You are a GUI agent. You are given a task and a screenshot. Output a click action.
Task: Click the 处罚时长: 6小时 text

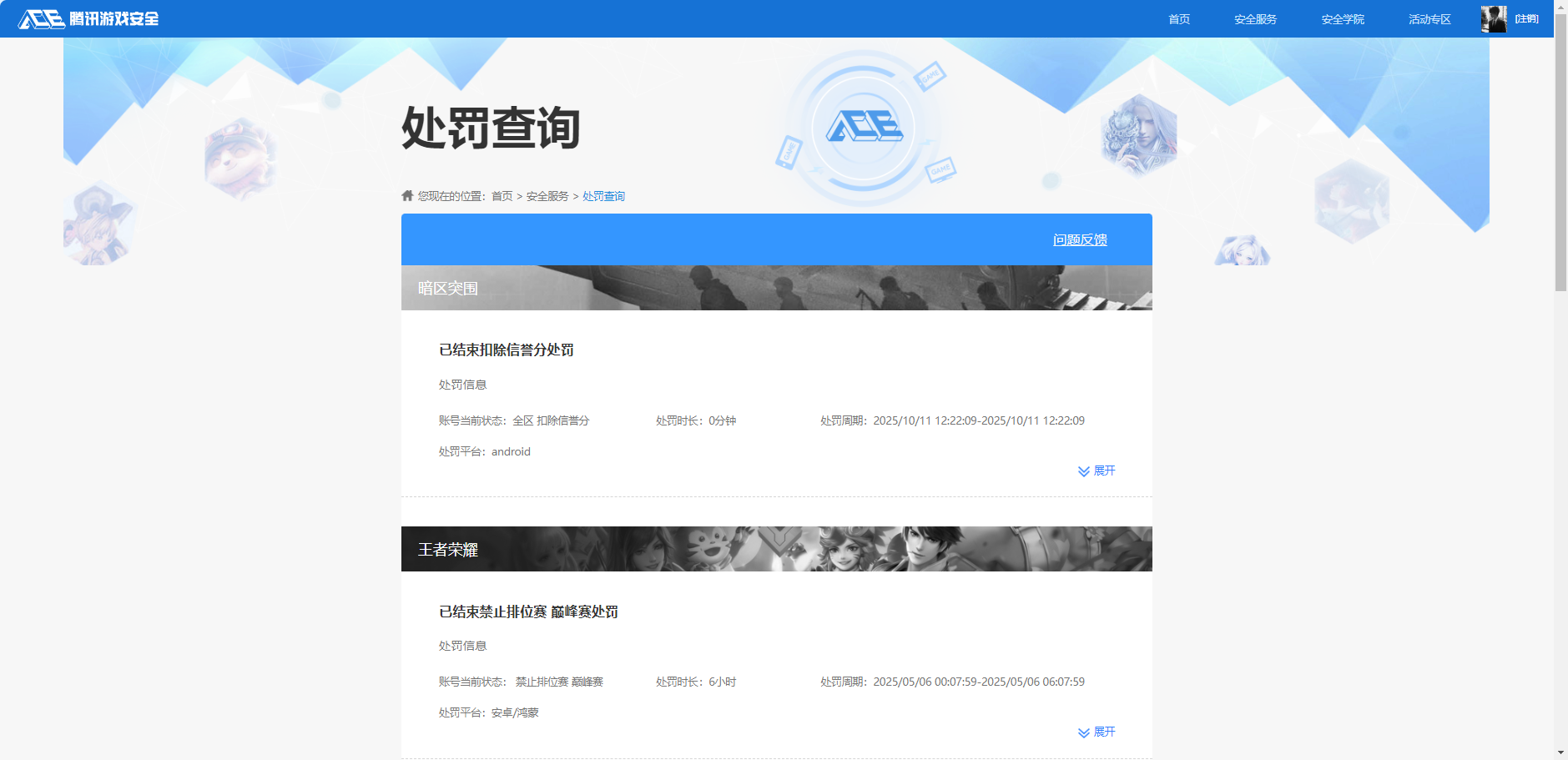tap(696, 682)
